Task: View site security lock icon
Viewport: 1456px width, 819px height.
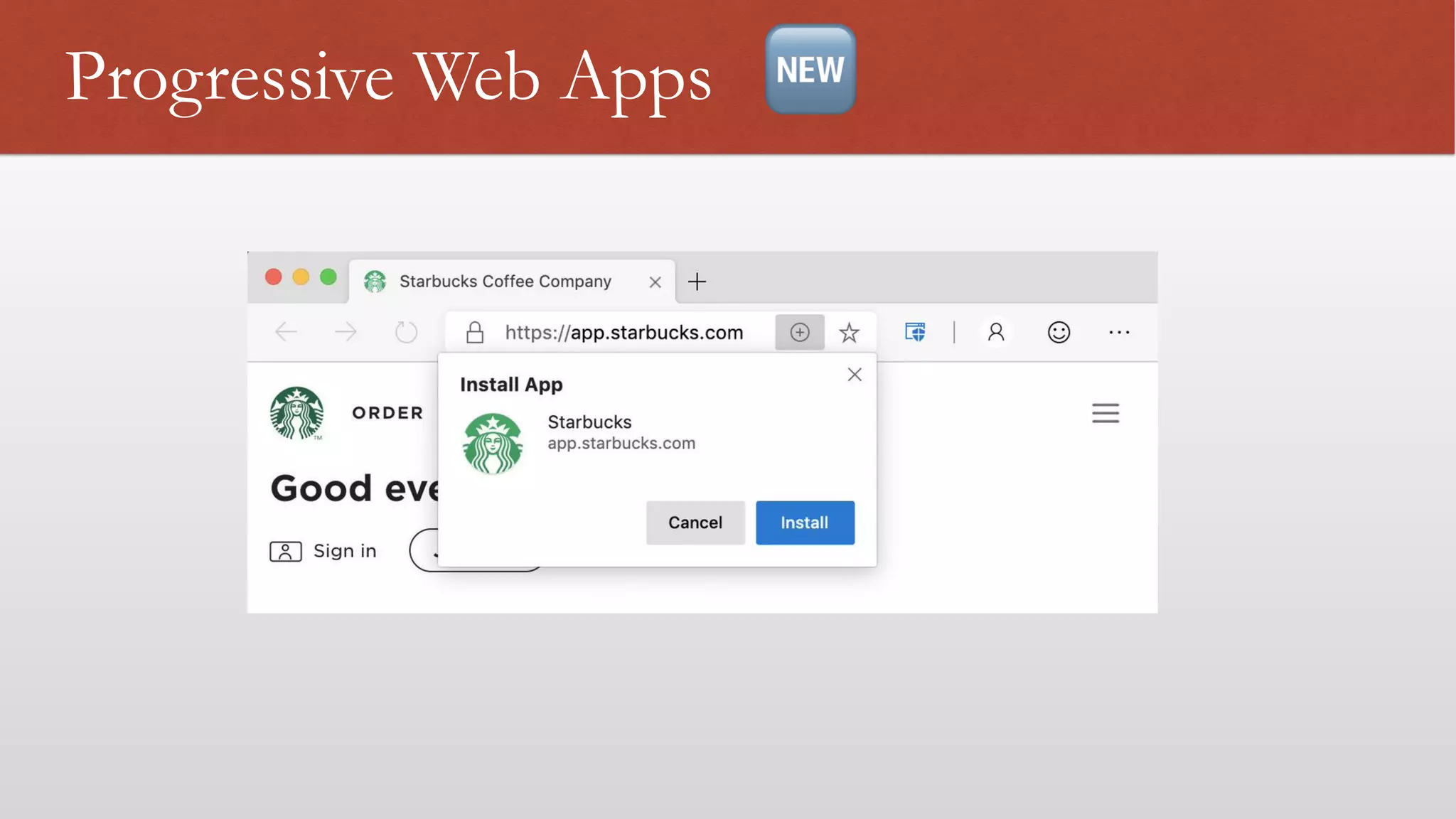Action: pyautogui.click(x=475, y=332)
